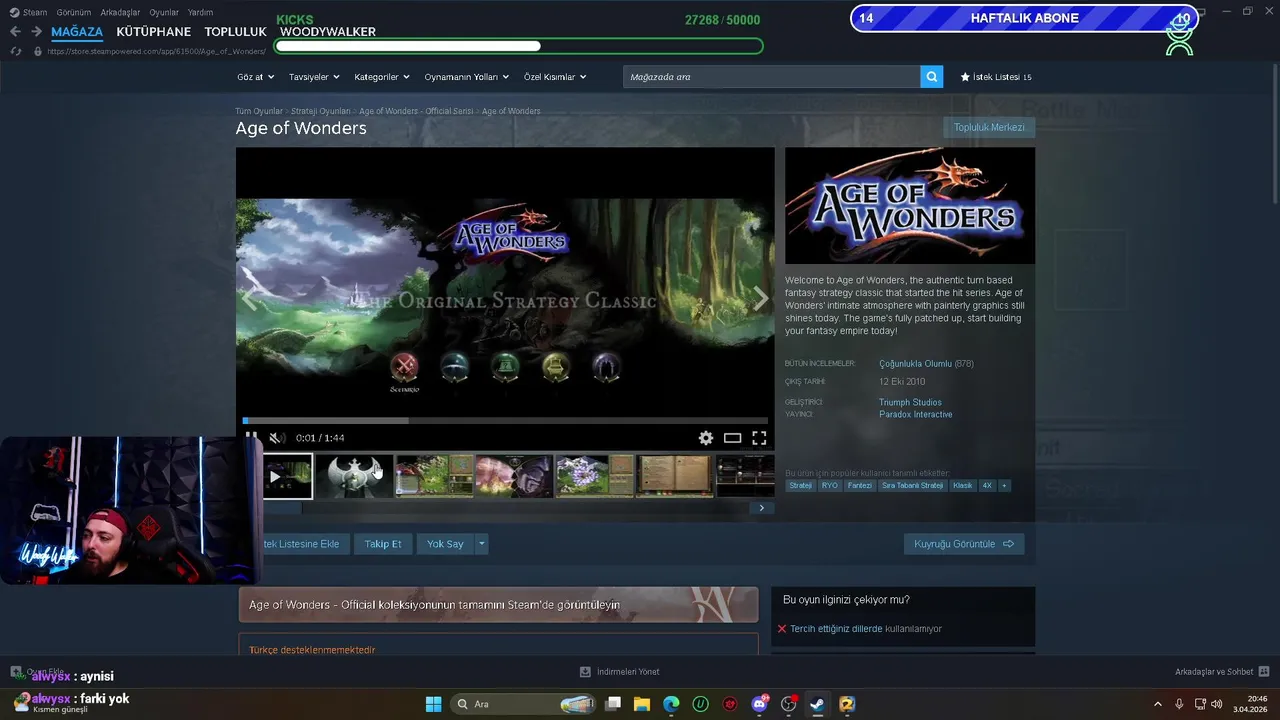This screenshot has height=720, width=1280.
Task: Open volume control in system tray
Action: point(1216,704)
